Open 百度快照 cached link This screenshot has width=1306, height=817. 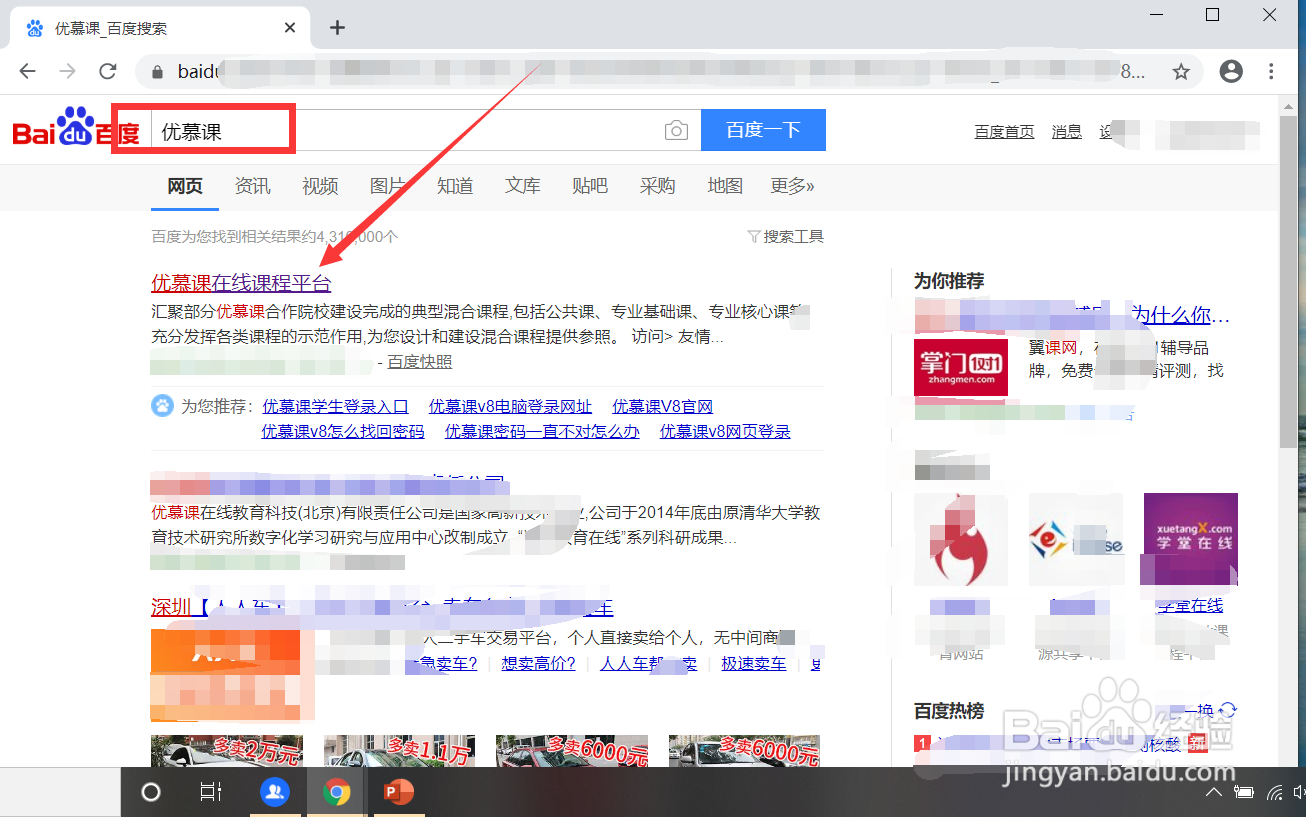click(420, 362)
